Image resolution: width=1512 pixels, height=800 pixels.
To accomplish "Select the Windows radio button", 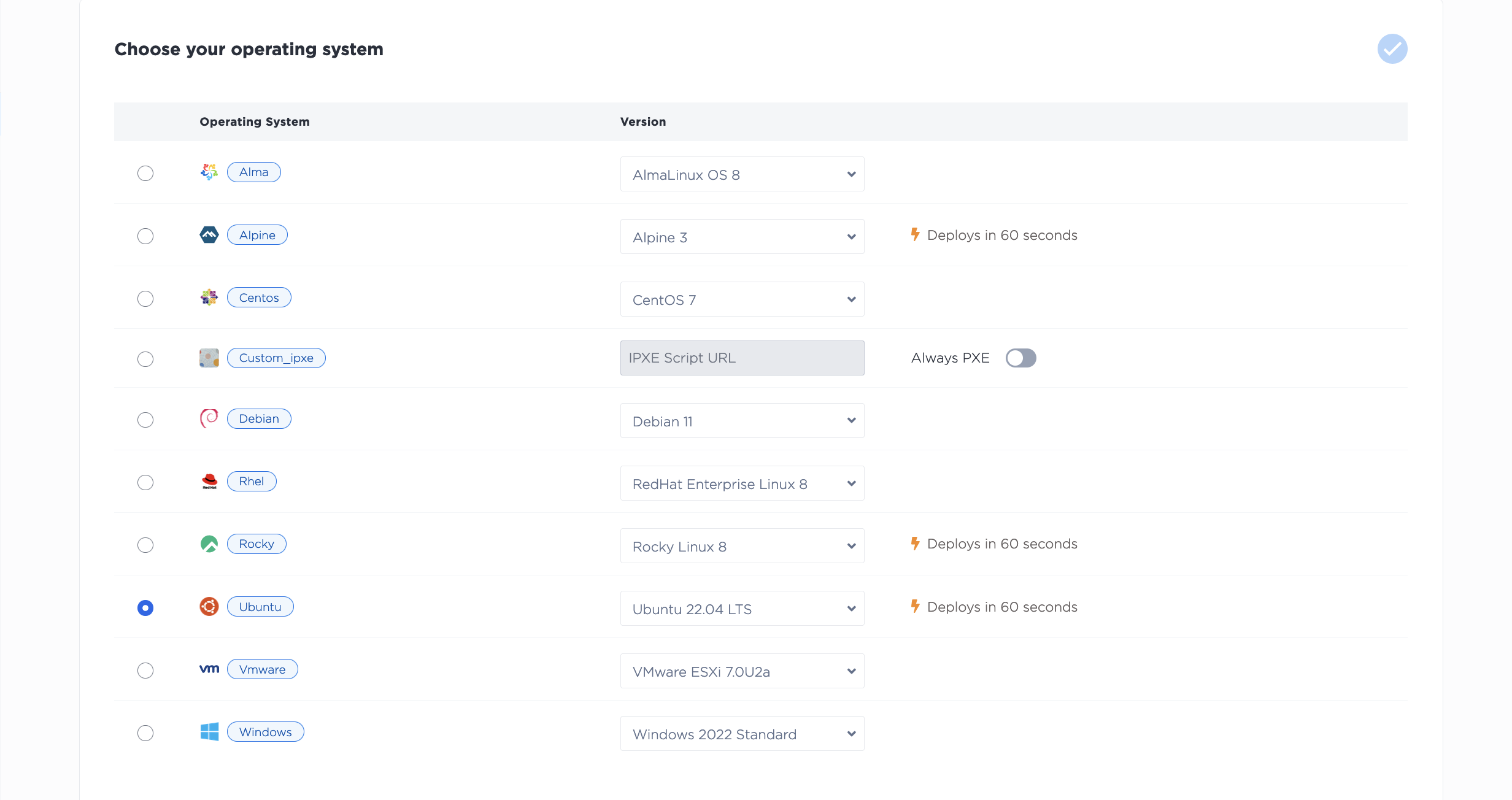I will pos(145,733).
